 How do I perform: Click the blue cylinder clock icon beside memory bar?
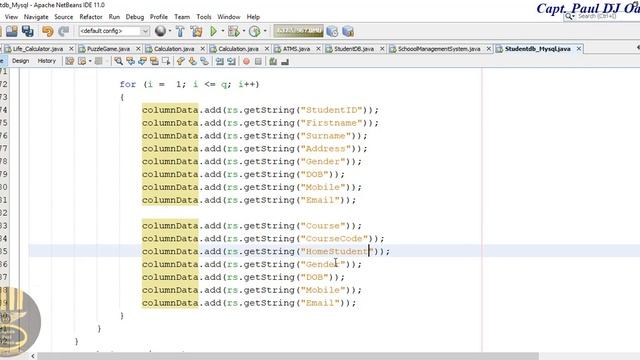[x=332, y=31]
